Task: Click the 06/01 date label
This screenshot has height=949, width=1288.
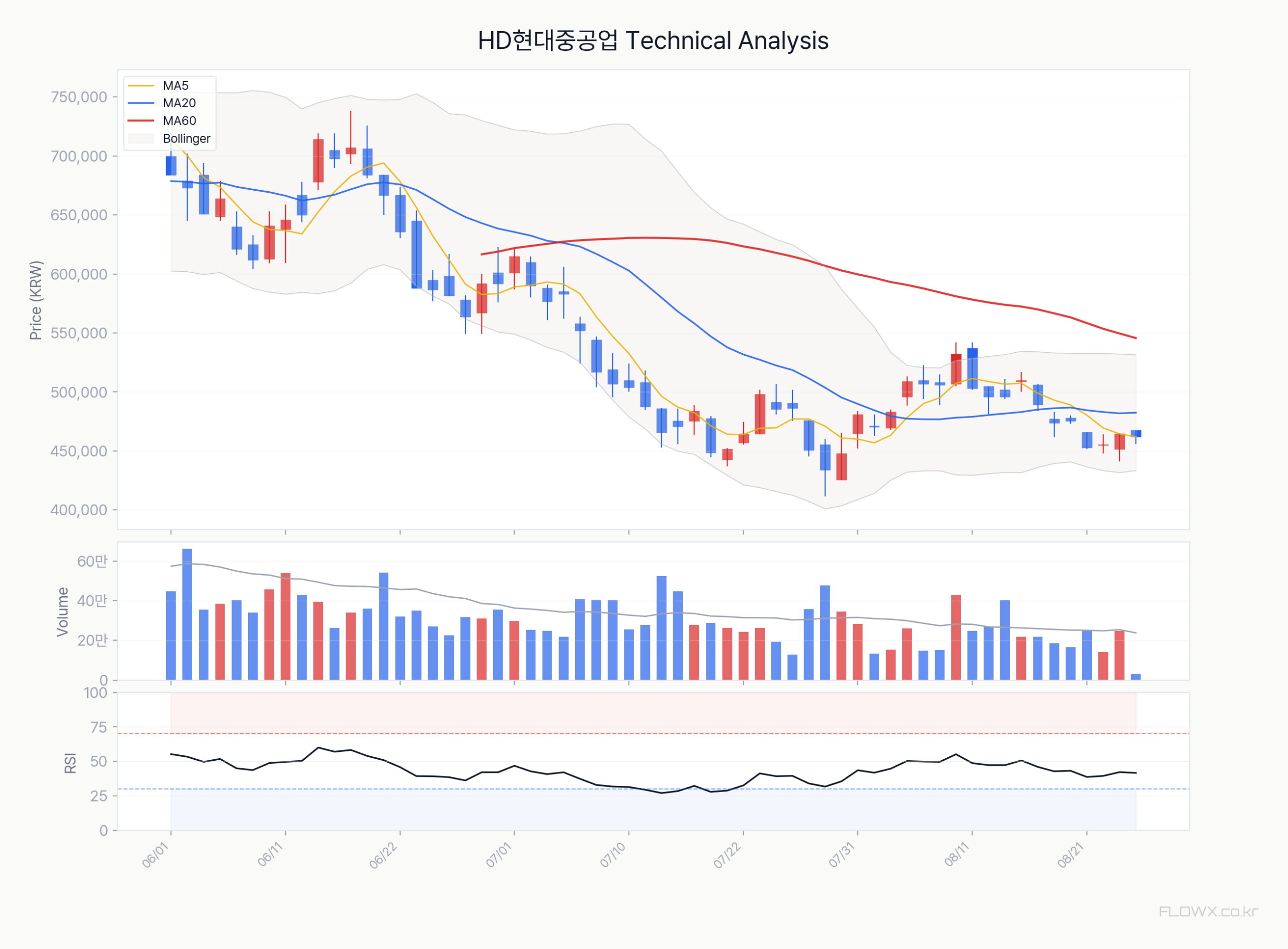Action: 156,855
